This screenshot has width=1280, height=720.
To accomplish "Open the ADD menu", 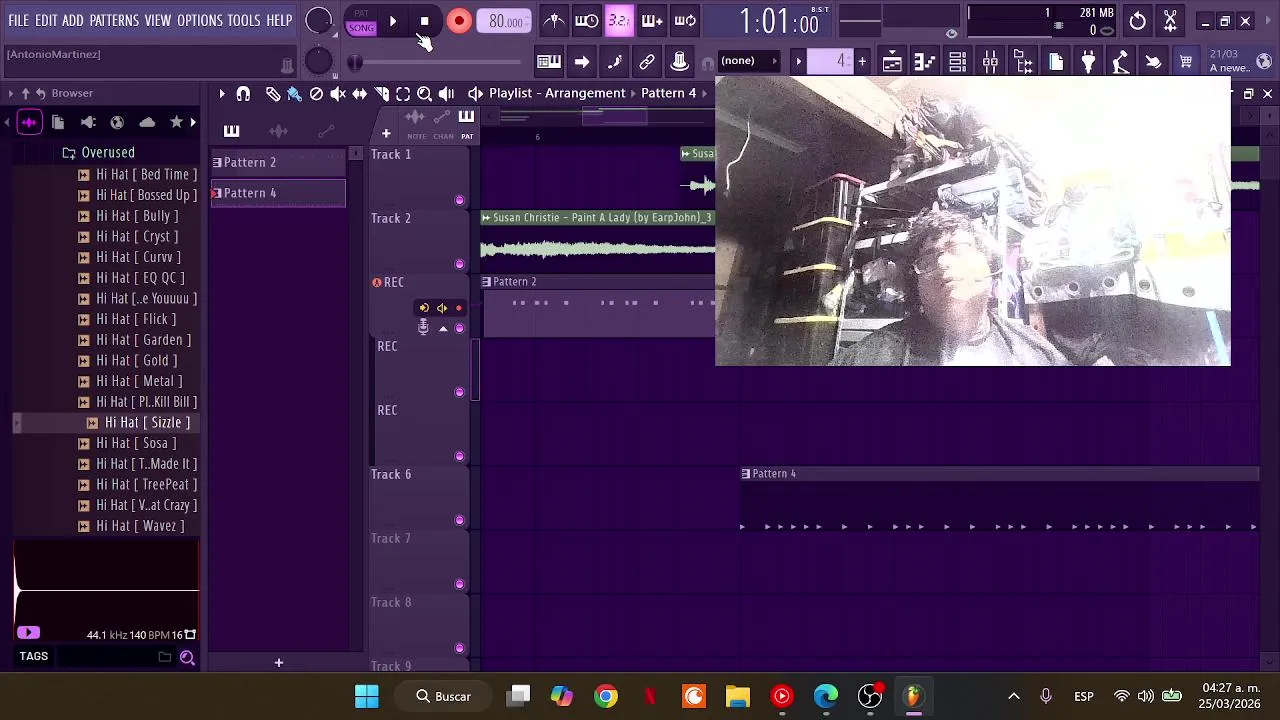I will tap(72, 20).
